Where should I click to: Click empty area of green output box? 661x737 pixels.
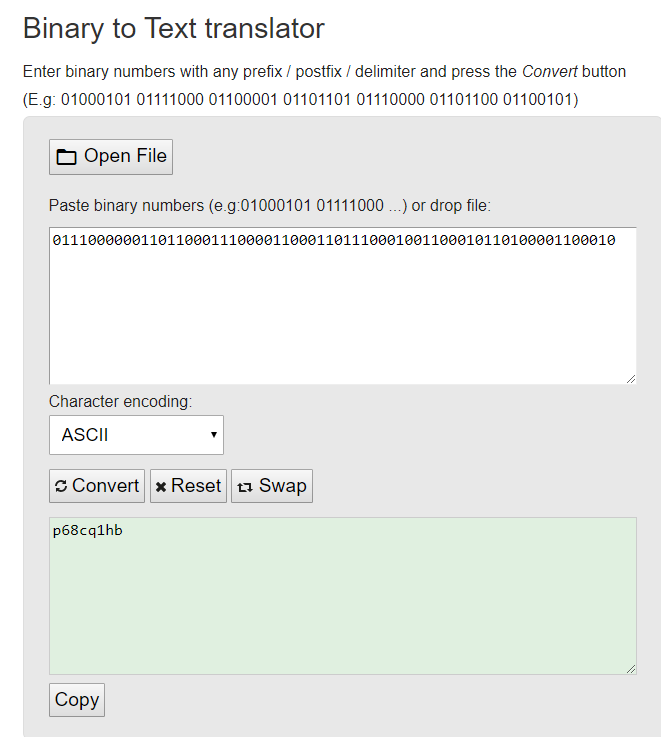point(340,610)
